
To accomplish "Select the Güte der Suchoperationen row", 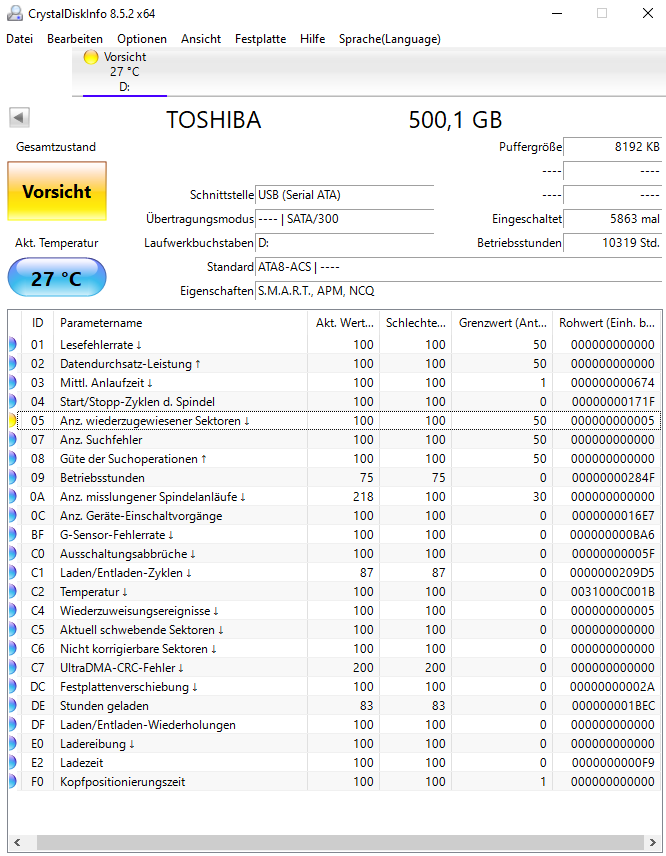I will (x=335, y=459).
